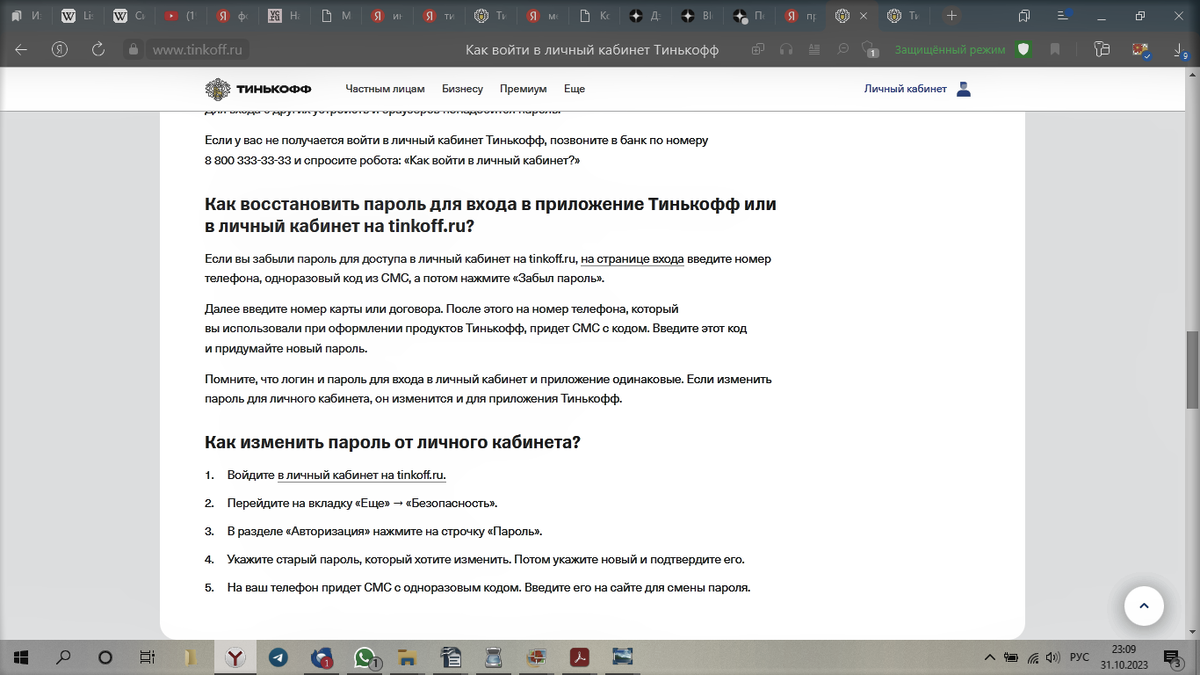
Task: Open WhatsApp from the taskbar
Action: tap(365, 657)
